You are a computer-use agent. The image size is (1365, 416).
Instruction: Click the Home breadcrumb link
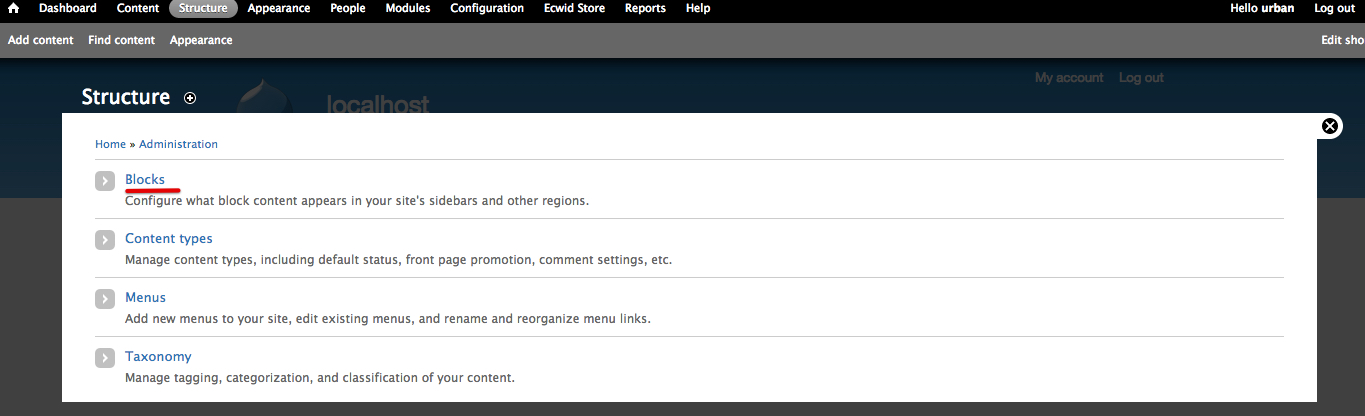(110, 144)
